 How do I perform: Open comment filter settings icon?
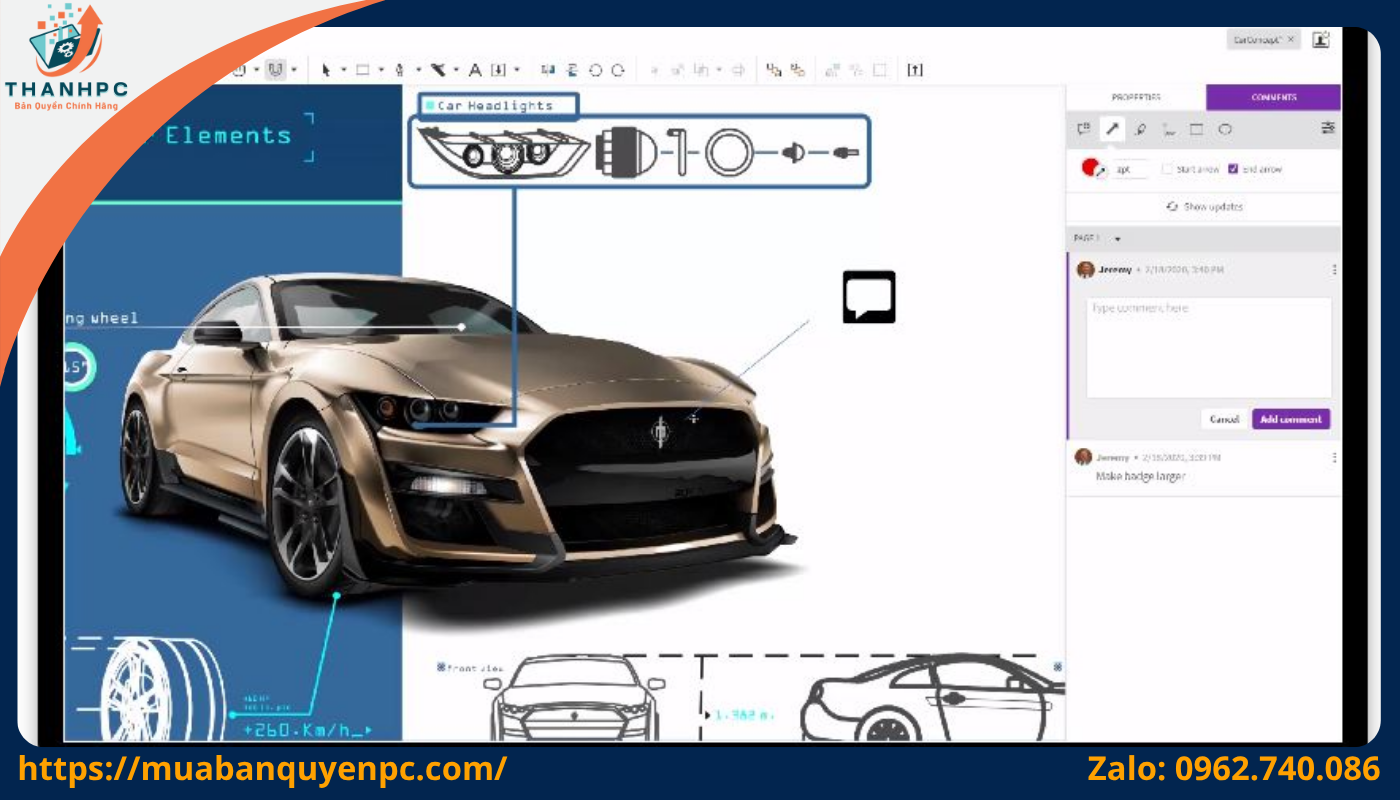(1327, 128)
